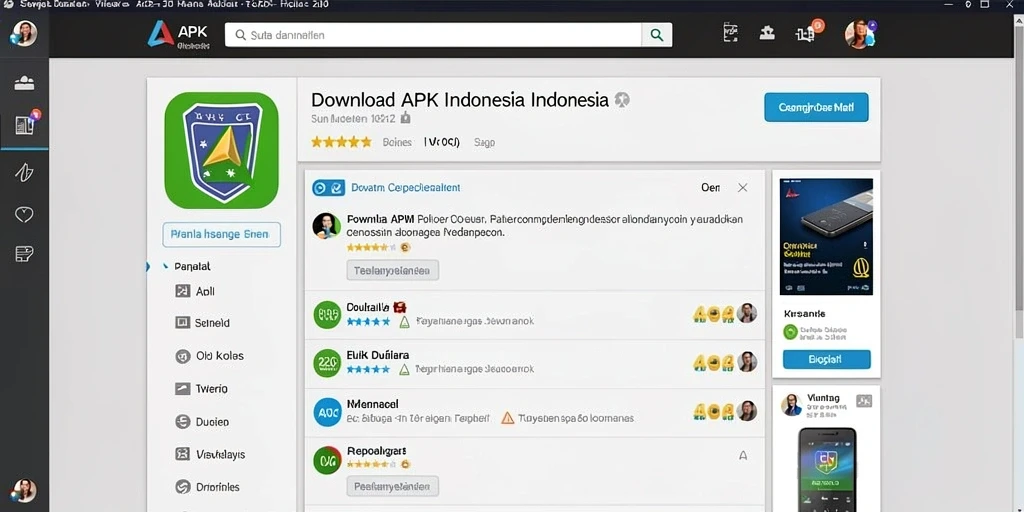Expand the Repoaligrars row with caret icon

(x=743, y=456)
